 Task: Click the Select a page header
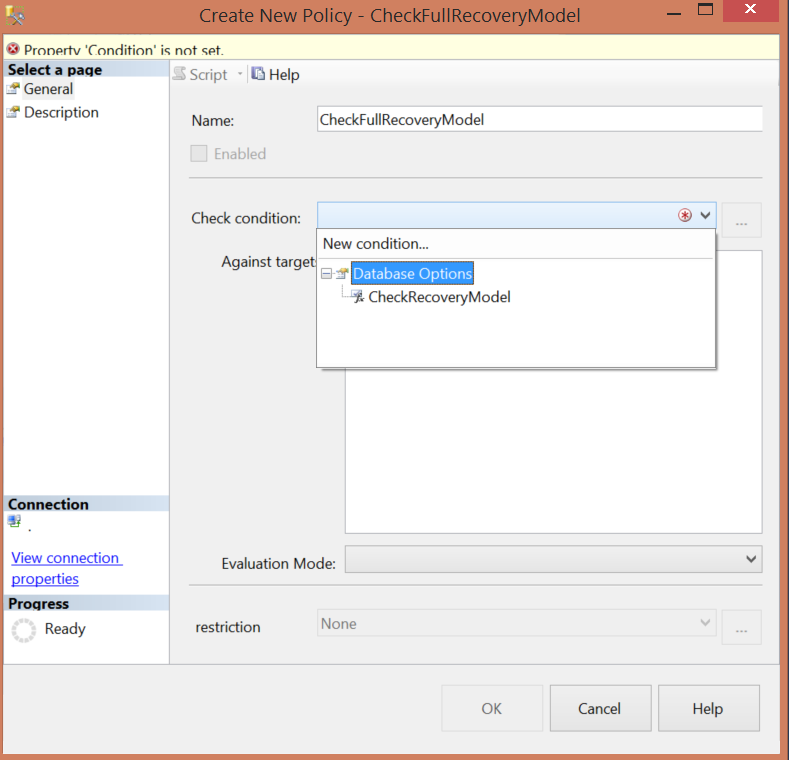(x=86, y=69)
